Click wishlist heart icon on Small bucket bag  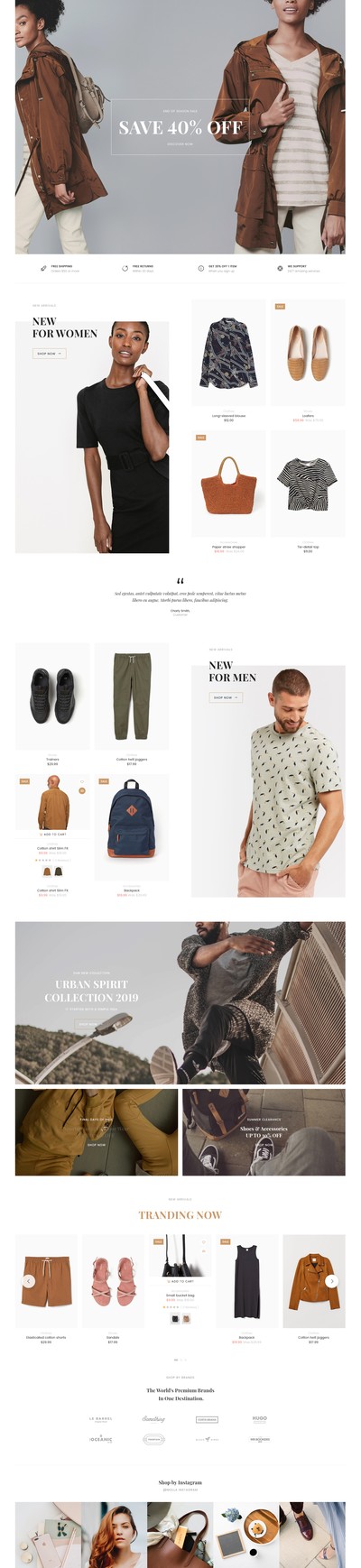(205, 1241)
